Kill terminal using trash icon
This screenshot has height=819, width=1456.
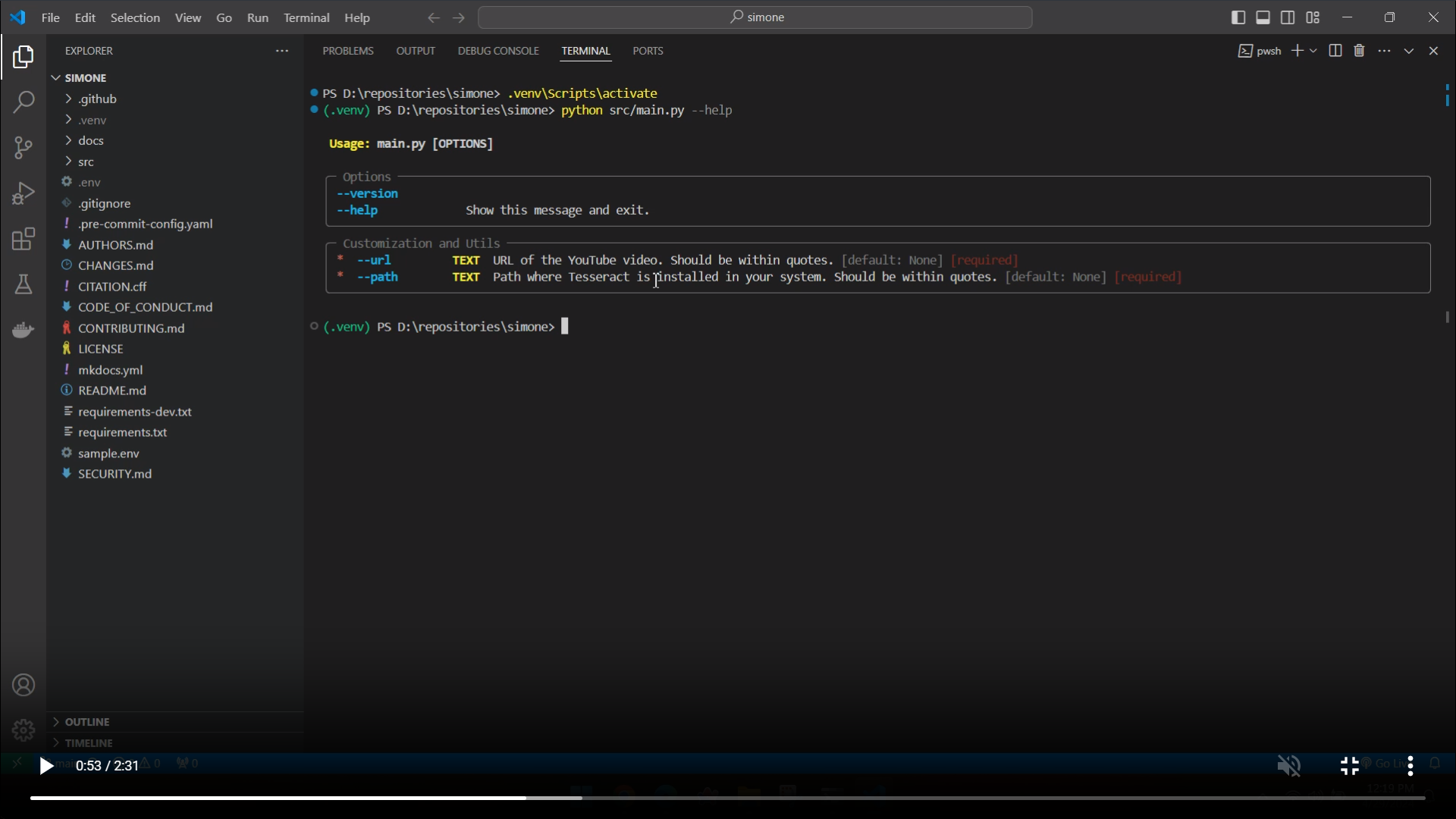[x=1360, y=51]
